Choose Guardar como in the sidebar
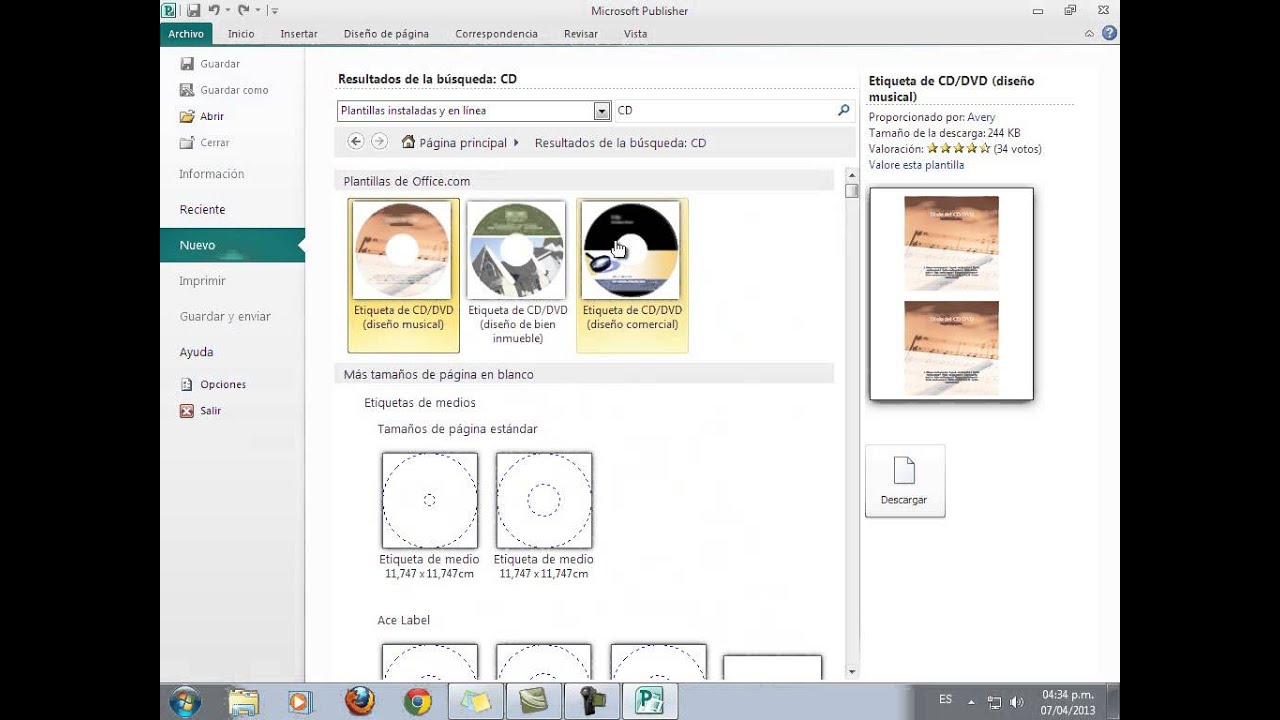The image size is (1280, 720). (x=224, y=90)
